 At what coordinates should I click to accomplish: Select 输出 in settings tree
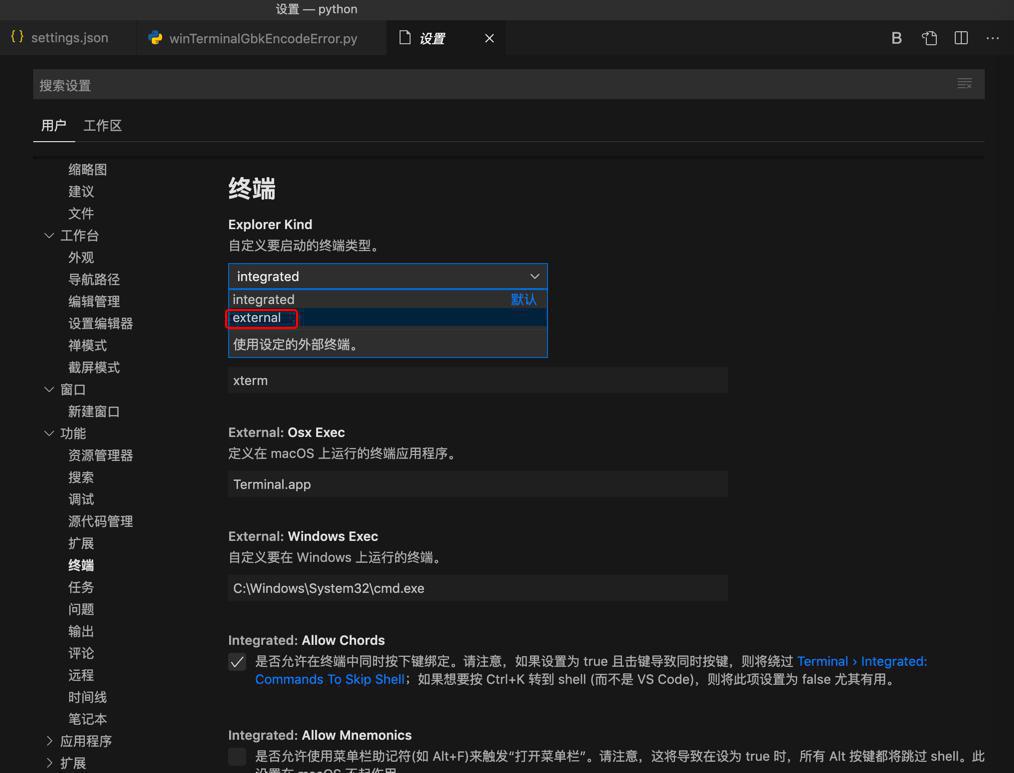coord(81,631)
